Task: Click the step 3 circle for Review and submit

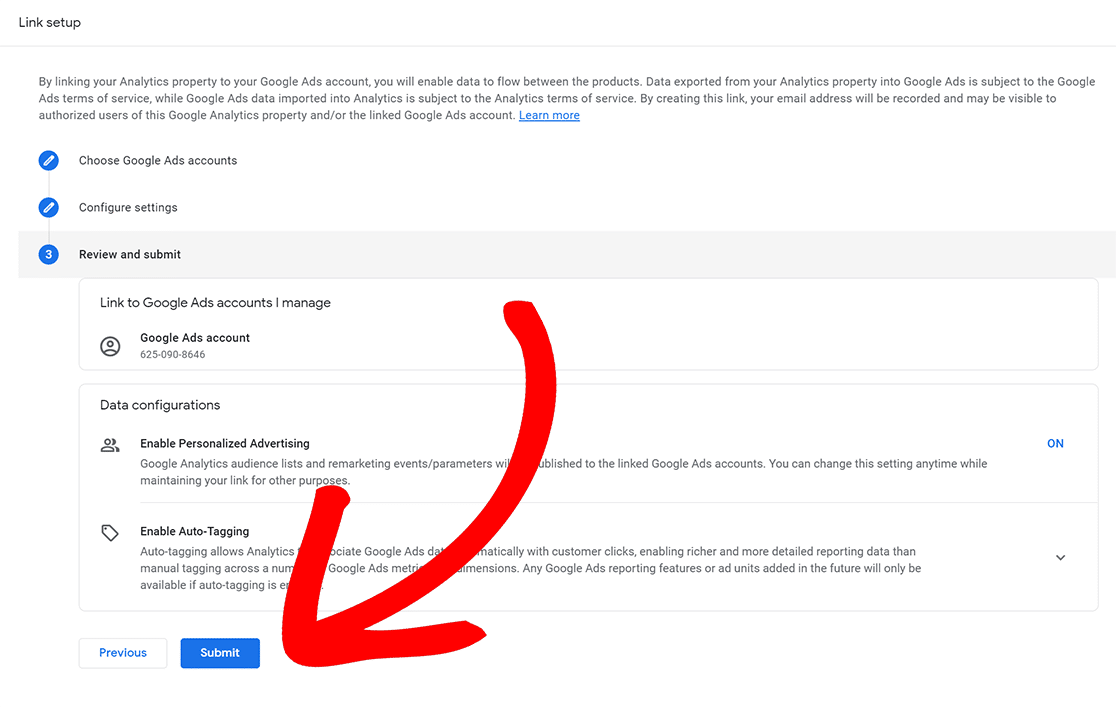Action: (48, 254)
